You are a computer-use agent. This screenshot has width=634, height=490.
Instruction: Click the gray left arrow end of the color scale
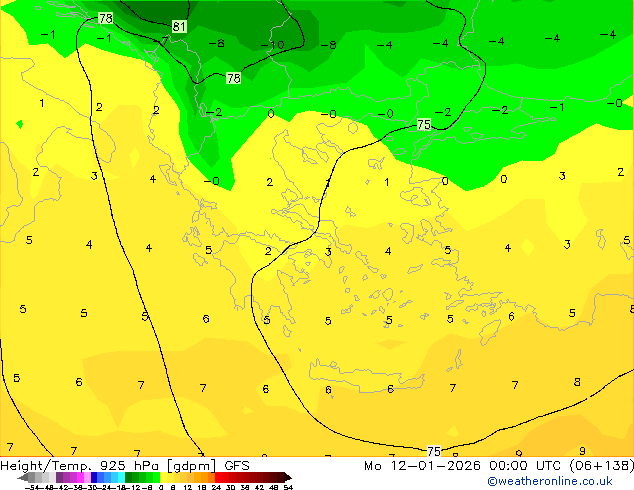point(23,478)
